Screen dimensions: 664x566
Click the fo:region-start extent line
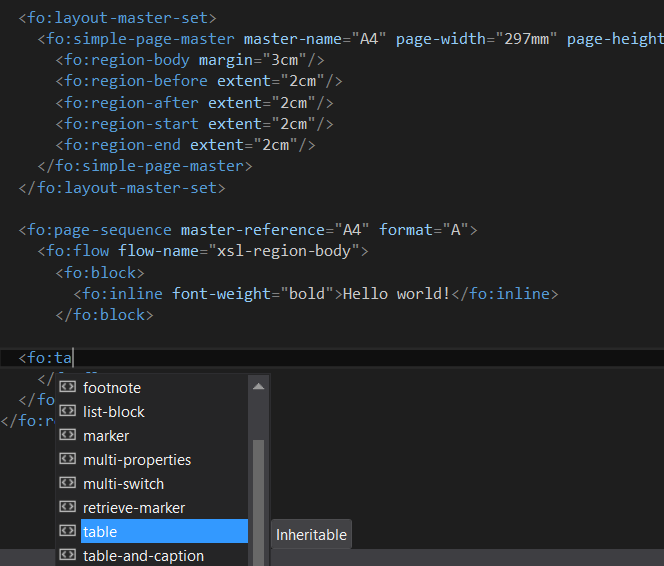pyautogui.click(x=194, y=124)
